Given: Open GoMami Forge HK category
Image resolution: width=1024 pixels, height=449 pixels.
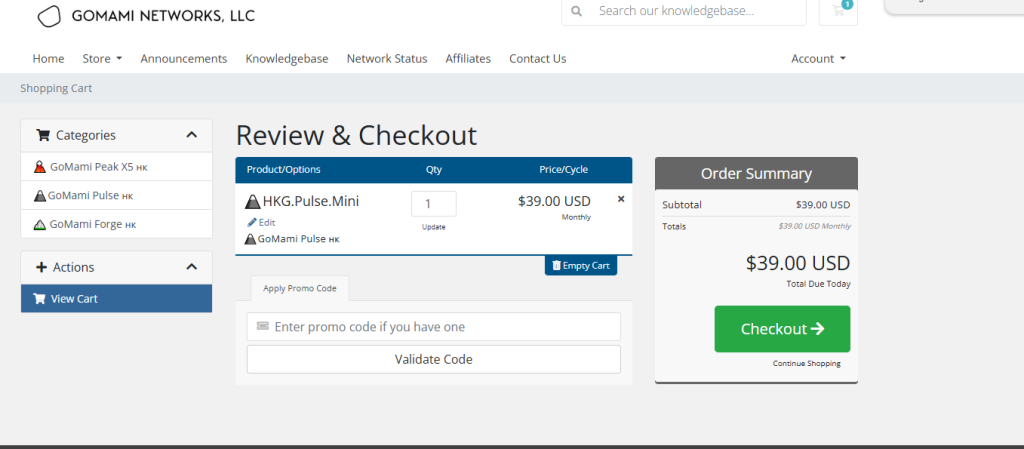Looking at the screenshot, I should [x=116, y=224].
